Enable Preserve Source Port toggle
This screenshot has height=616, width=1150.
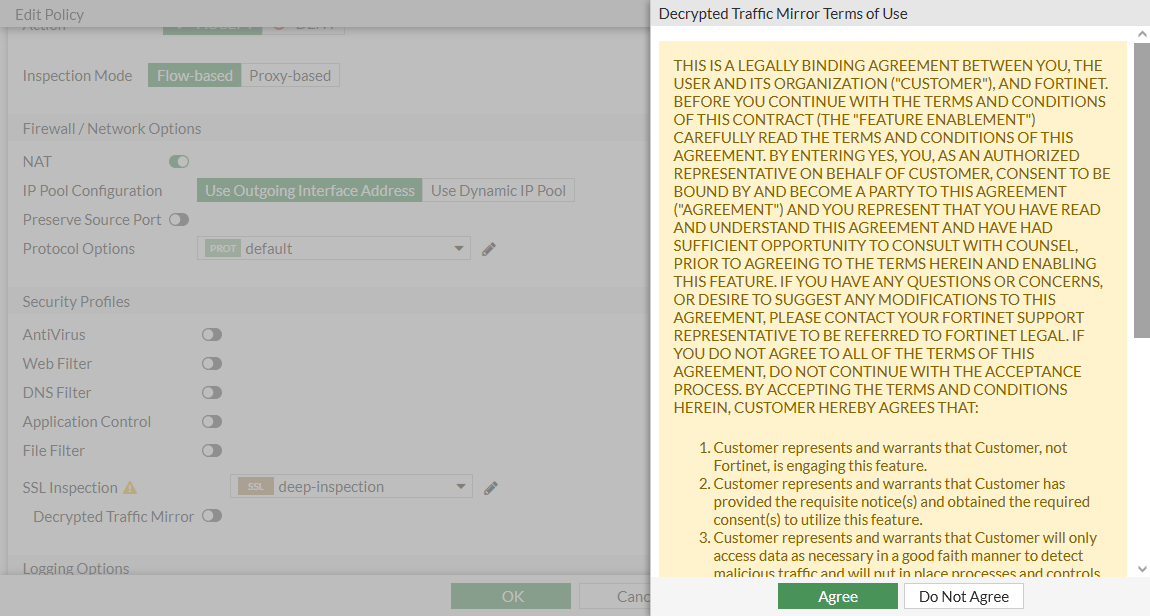179,220
